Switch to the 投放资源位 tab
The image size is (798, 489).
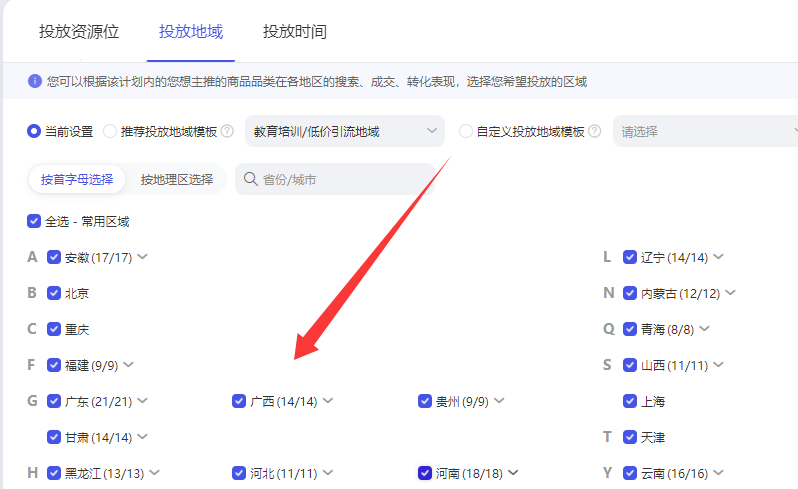79,32
